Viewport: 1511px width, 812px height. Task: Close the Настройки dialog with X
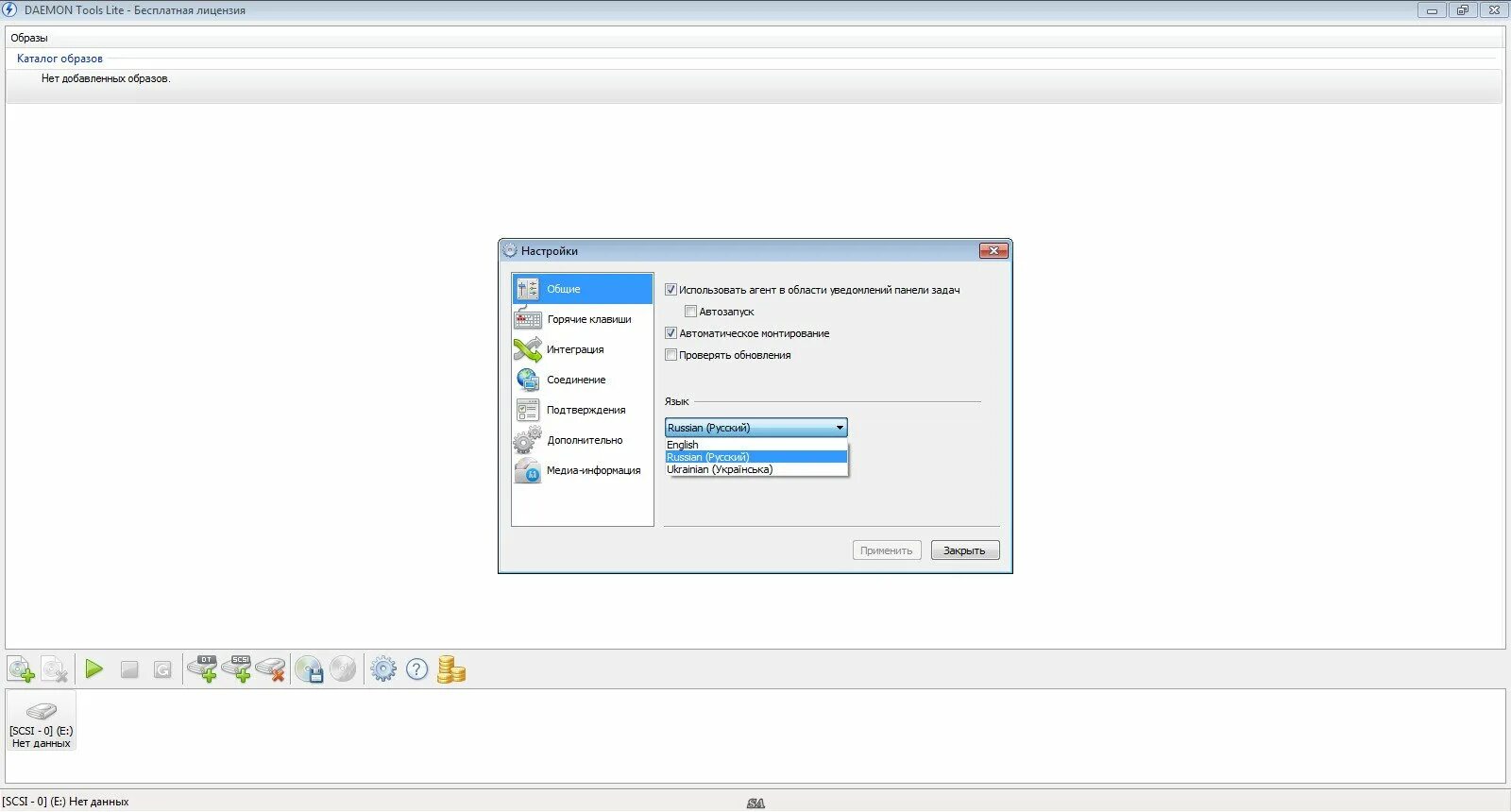(993, 250)
